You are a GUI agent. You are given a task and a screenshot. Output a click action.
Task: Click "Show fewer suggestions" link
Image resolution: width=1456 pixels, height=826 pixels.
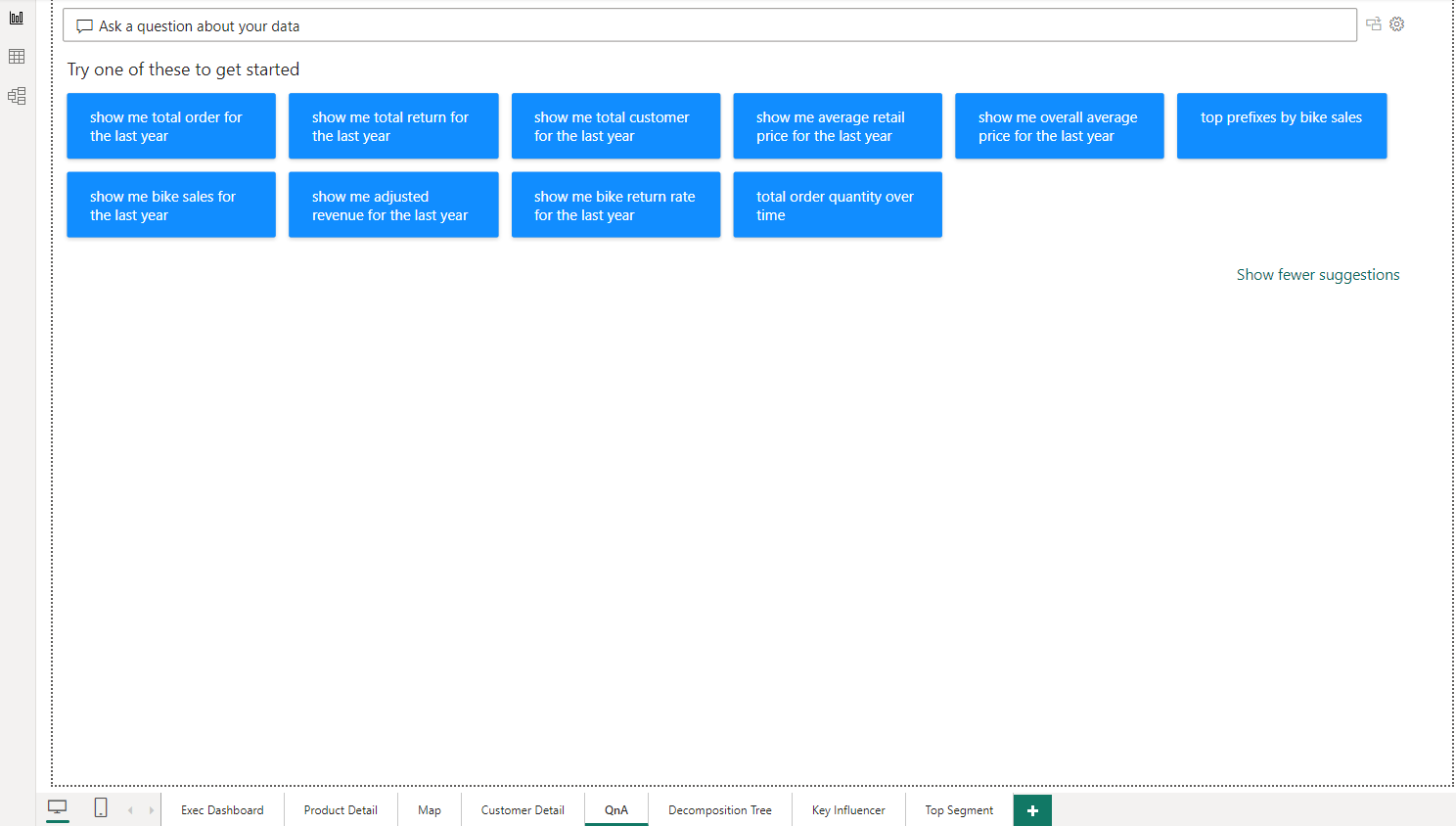coord(1317,275)
